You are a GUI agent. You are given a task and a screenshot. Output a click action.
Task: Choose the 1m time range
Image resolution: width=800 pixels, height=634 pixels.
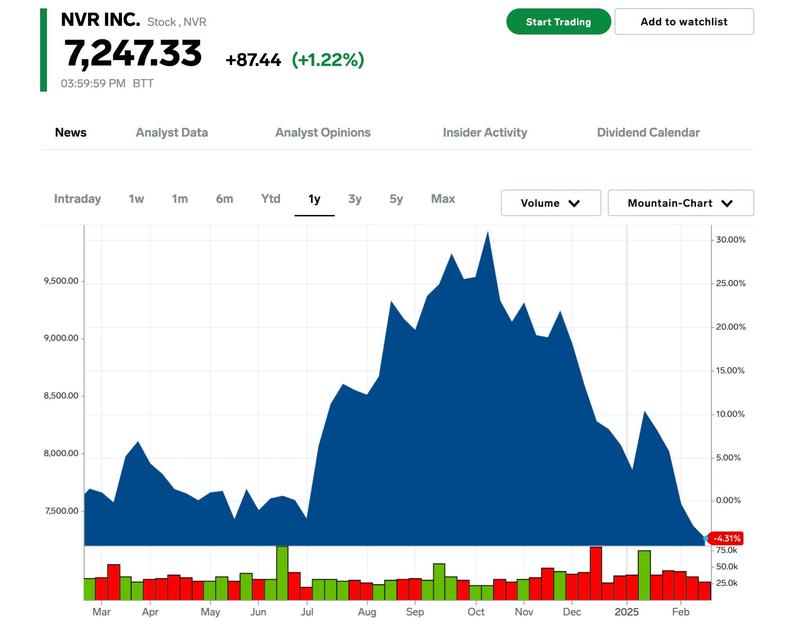click(179, 199)
